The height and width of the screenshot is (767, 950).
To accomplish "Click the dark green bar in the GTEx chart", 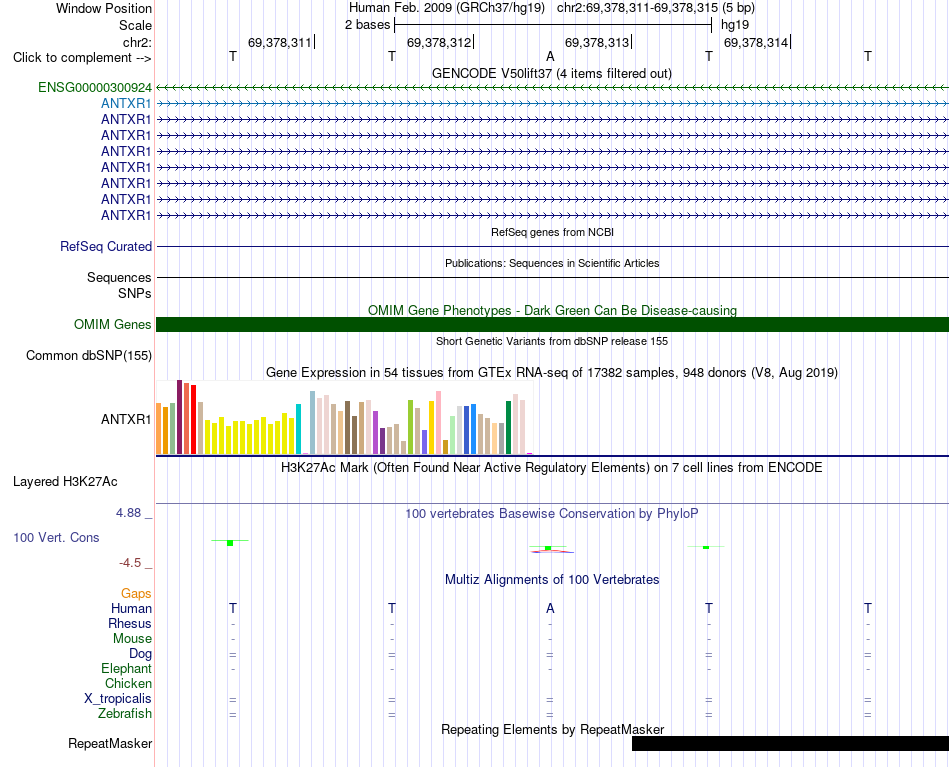I will click(508, 428).
